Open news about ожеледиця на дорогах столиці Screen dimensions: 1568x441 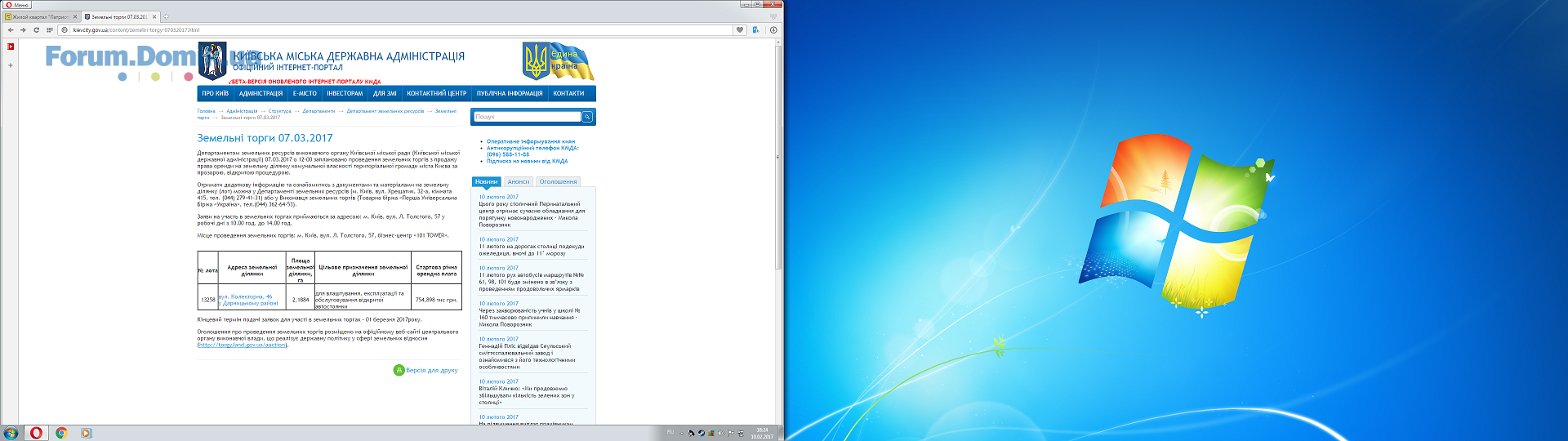[531, 250]
